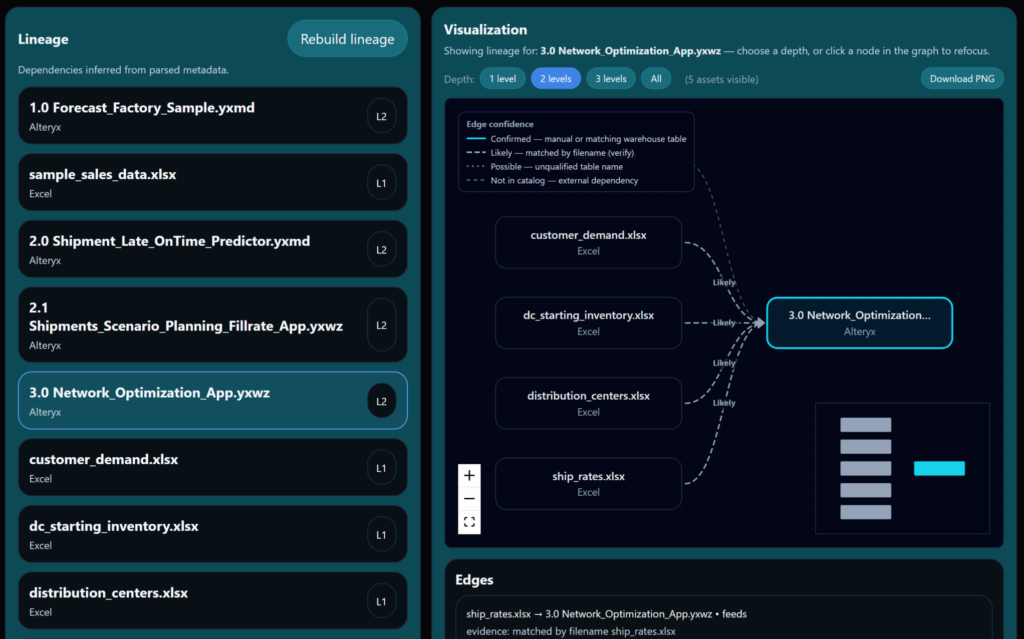
Task: Click the Likely label on customer_demand edge
Action: [724, 282]
